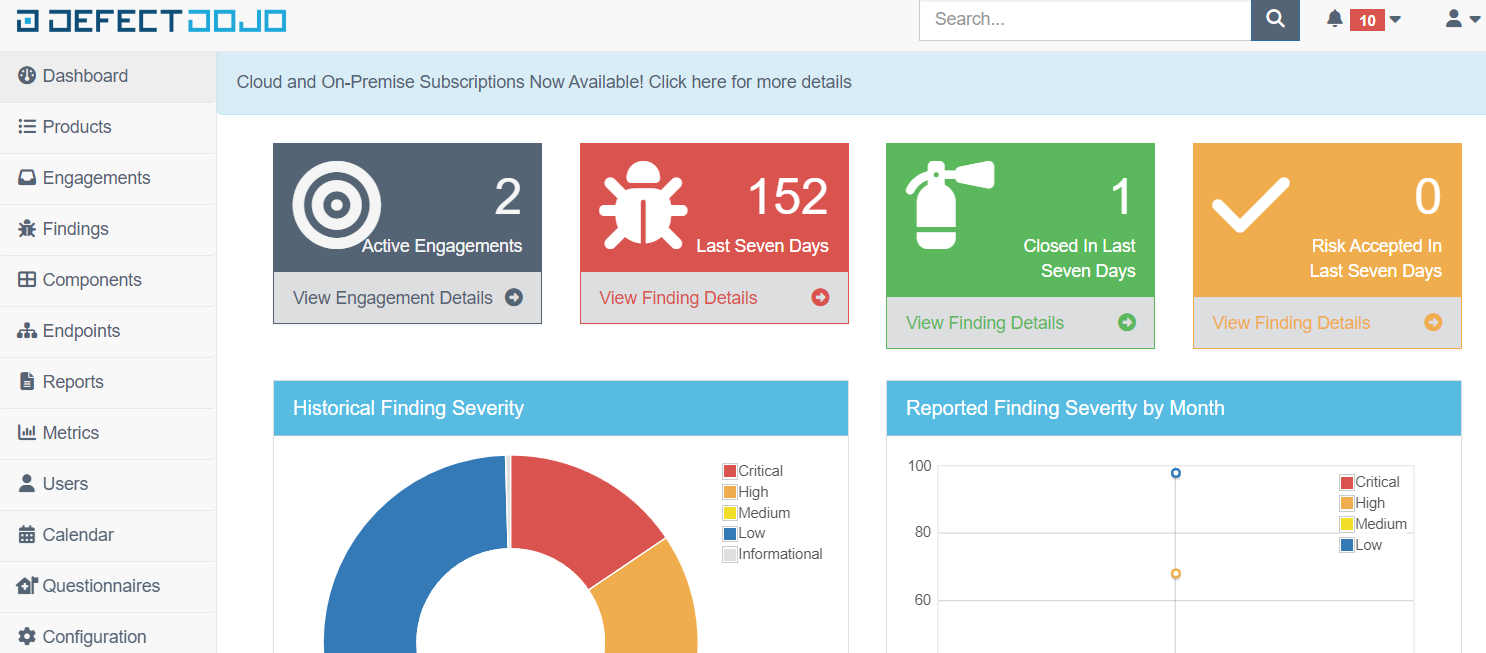1486x653 pixels.
Task: Click the target icon on Active Engagements card
Action: (x=337, y=205)
